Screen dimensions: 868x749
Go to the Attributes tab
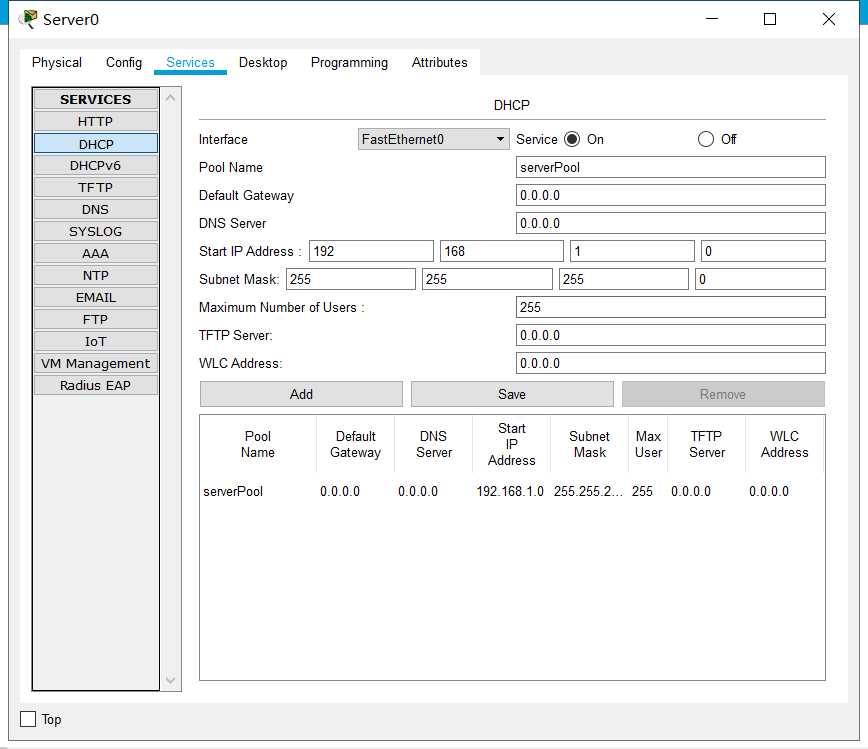pos(440,63)
